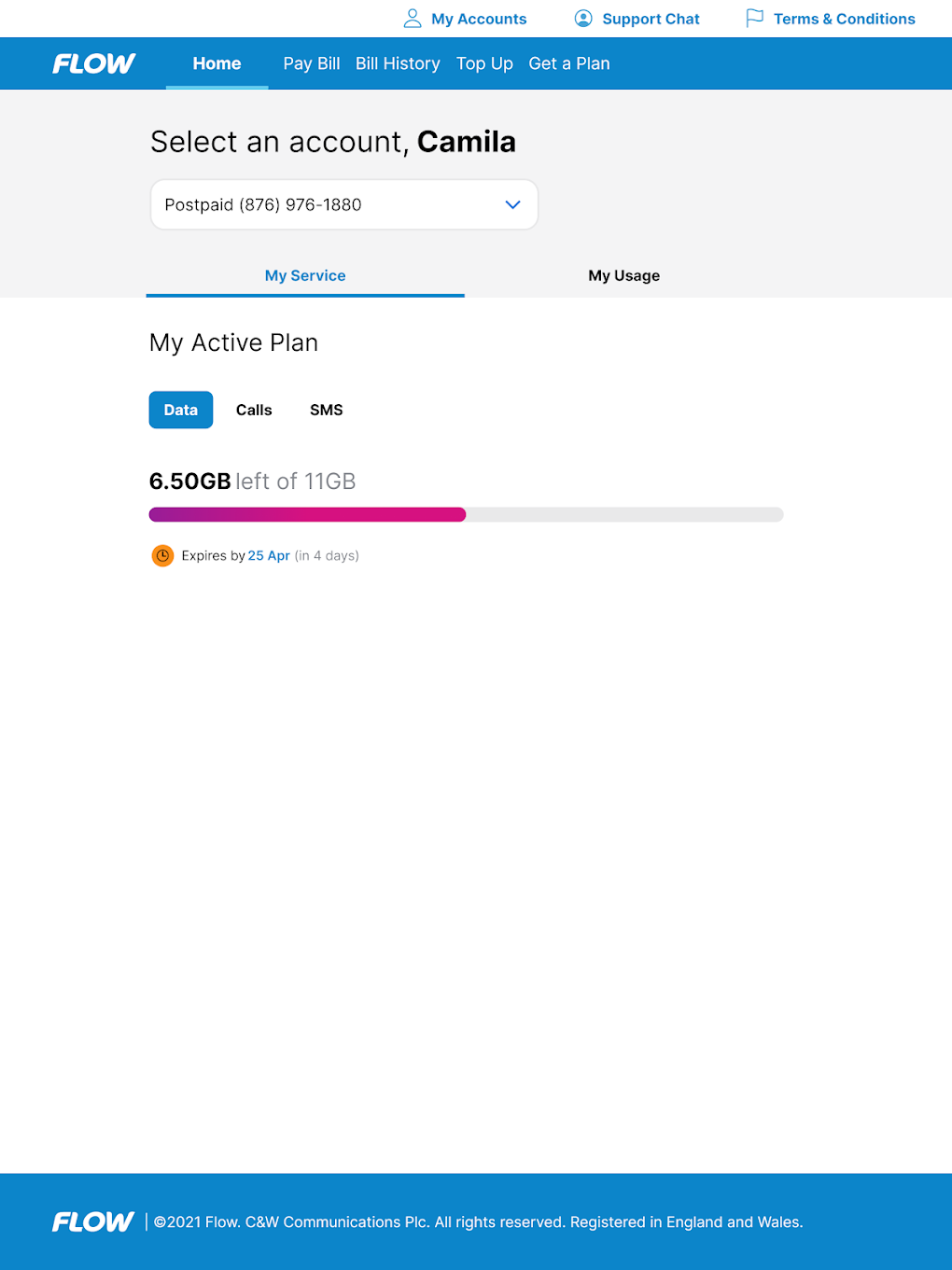This screenshot has height=1270, width=952.
Task: Select the My Service tab
Action: 305,275
